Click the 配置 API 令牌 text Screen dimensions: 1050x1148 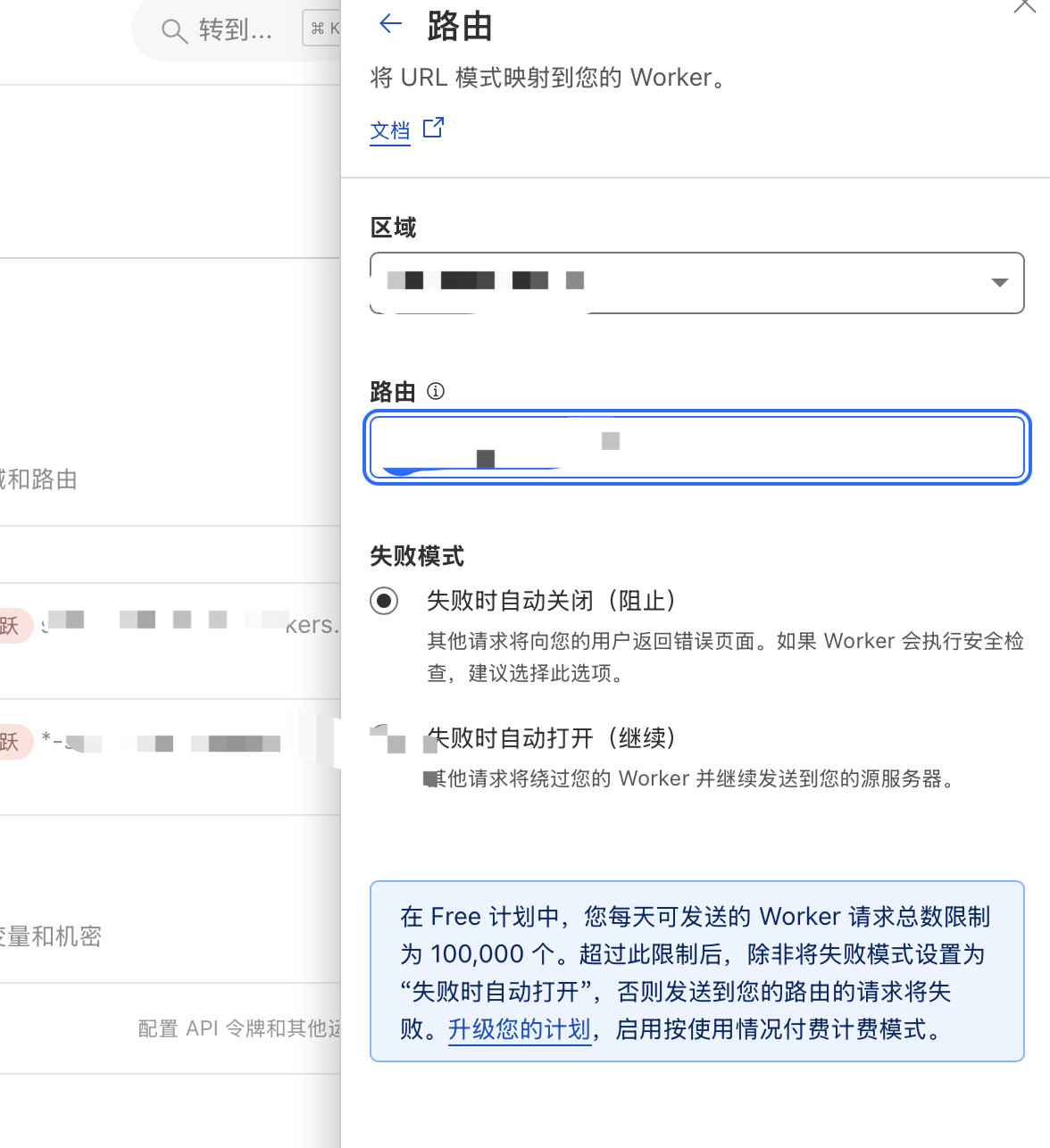[x=238, y=1028]
